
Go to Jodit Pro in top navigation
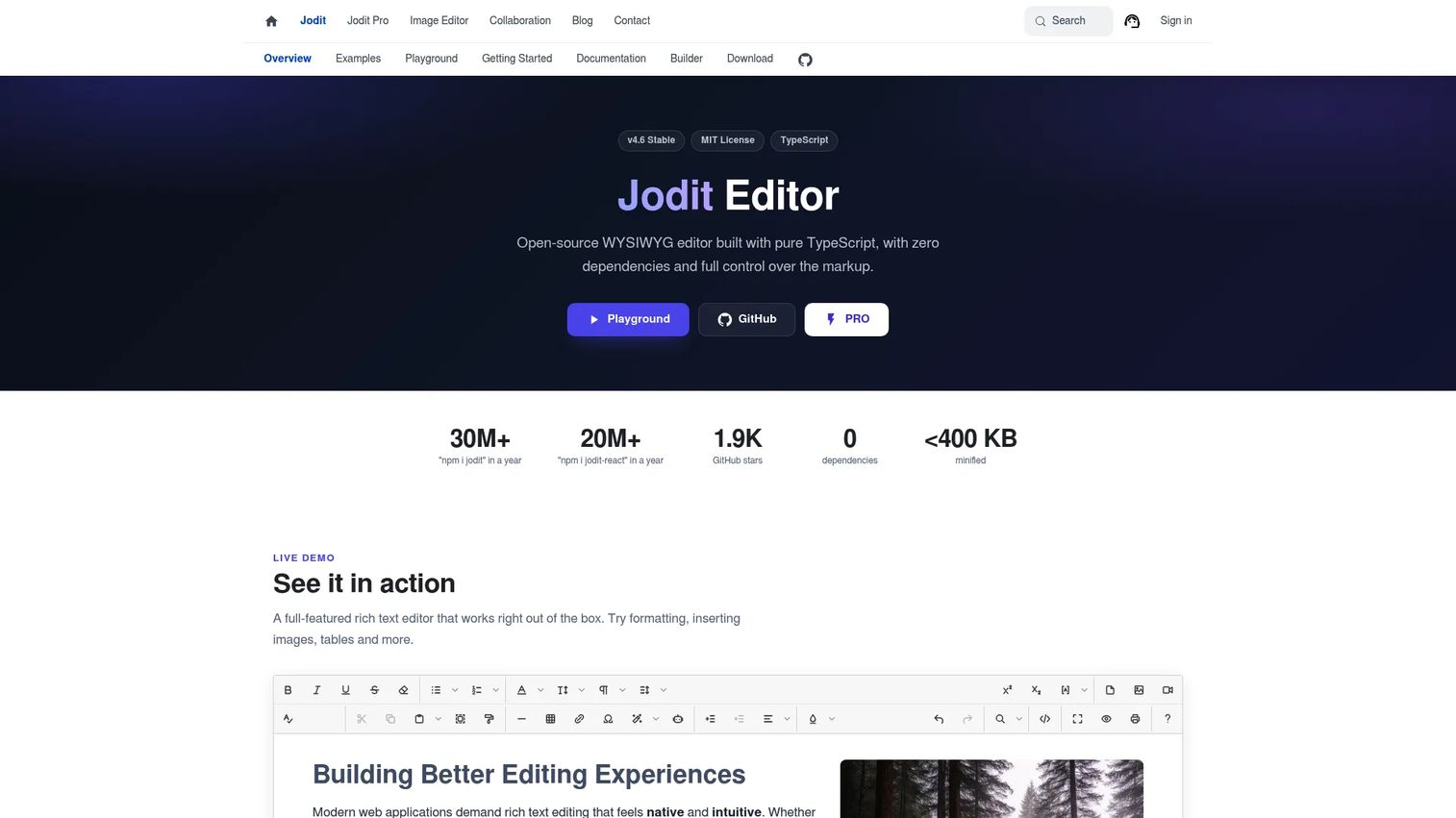(x=367, y=20)
